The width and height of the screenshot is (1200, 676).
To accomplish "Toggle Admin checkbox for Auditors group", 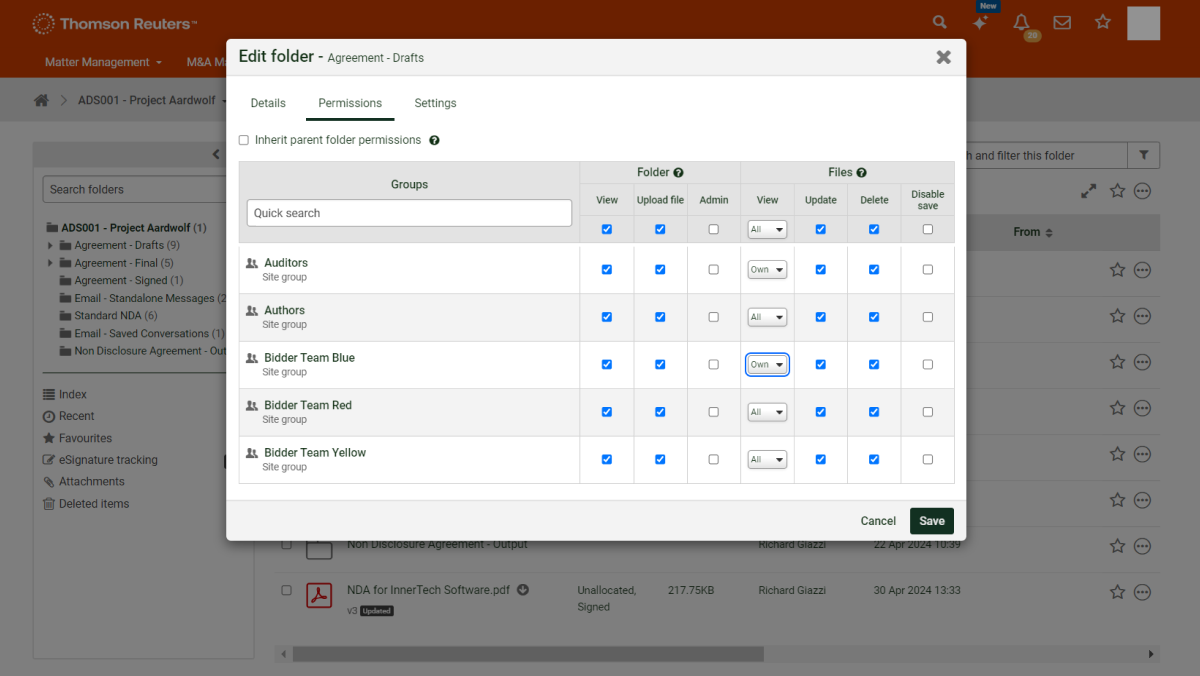I will click(x=713, y=270).
